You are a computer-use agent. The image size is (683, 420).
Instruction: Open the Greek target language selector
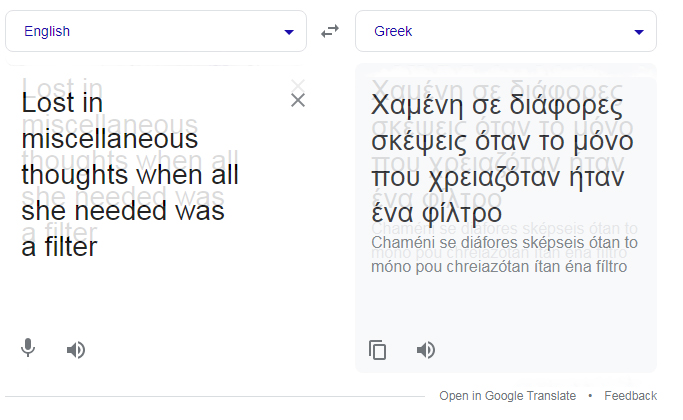pyautogui.click(x=500, y=32)
